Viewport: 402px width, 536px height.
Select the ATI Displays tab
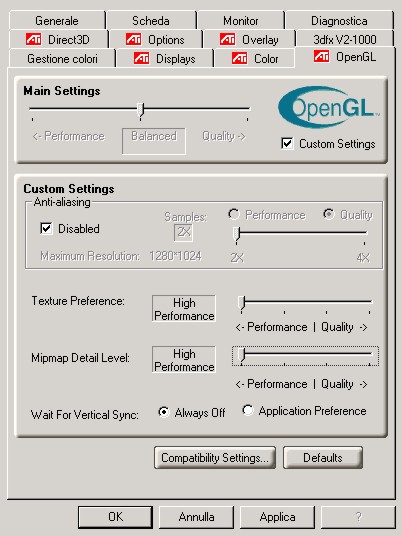(165, 59)
